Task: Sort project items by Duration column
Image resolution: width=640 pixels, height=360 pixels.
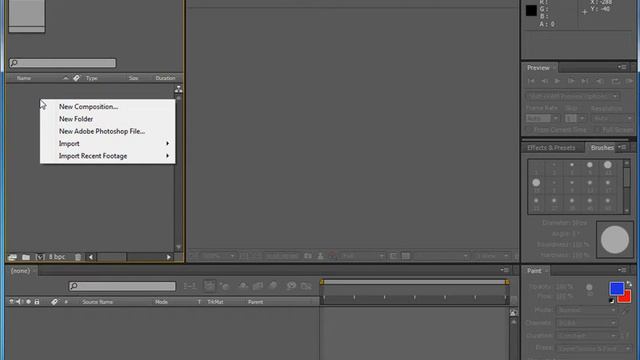Action: coord(165,78)
